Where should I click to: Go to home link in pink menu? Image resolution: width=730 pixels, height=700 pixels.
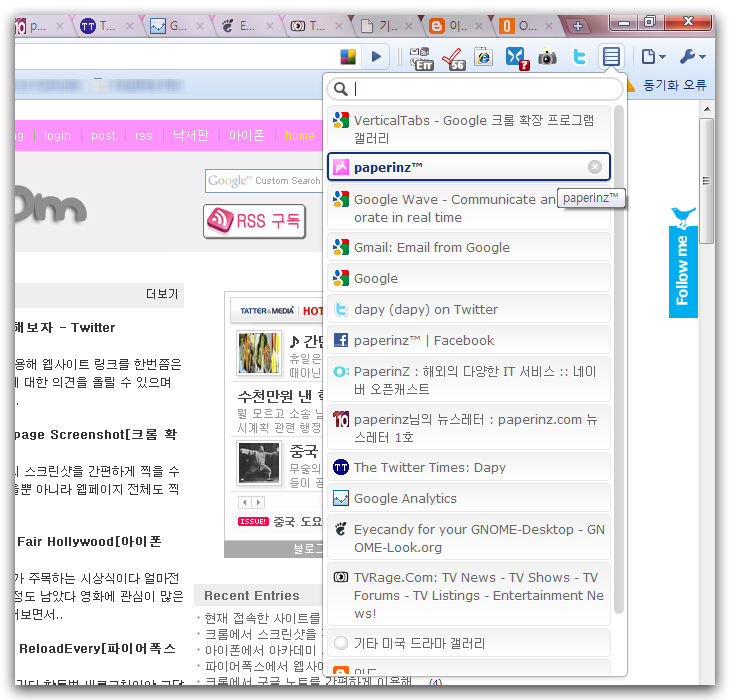point(300,135)
